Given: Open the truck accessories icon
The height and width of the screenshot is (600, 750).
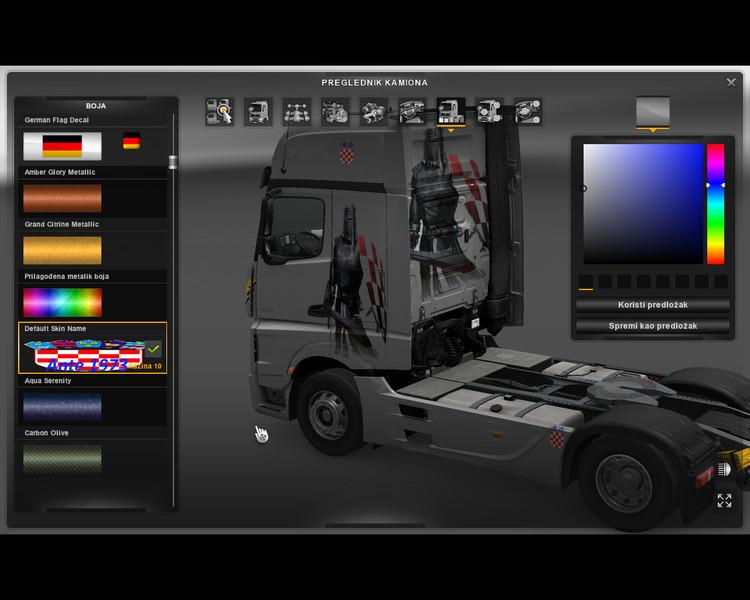Looking at the screenshot, I should click(x=489, y=111).
